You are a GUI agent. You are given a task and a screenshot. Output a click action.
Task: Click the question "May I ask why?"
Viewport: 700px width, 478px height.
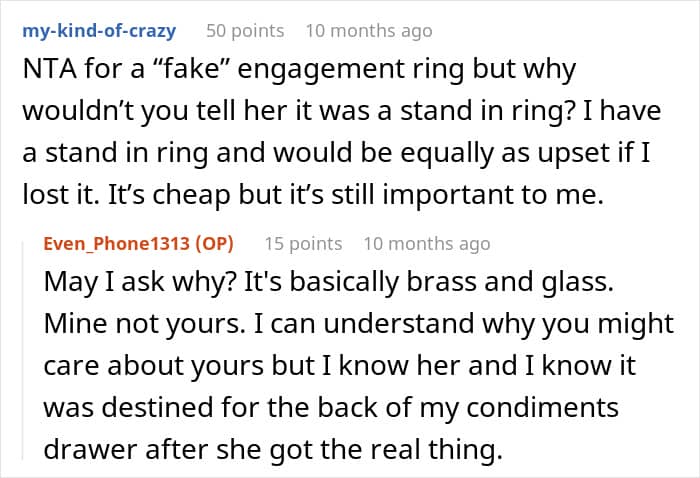pyautogui.click(x=140, y=283)
